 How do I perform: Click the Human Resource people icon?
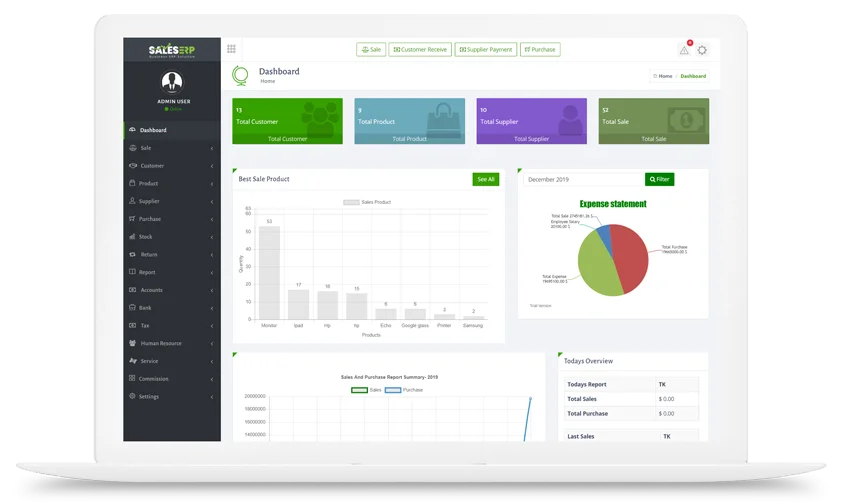132,343
